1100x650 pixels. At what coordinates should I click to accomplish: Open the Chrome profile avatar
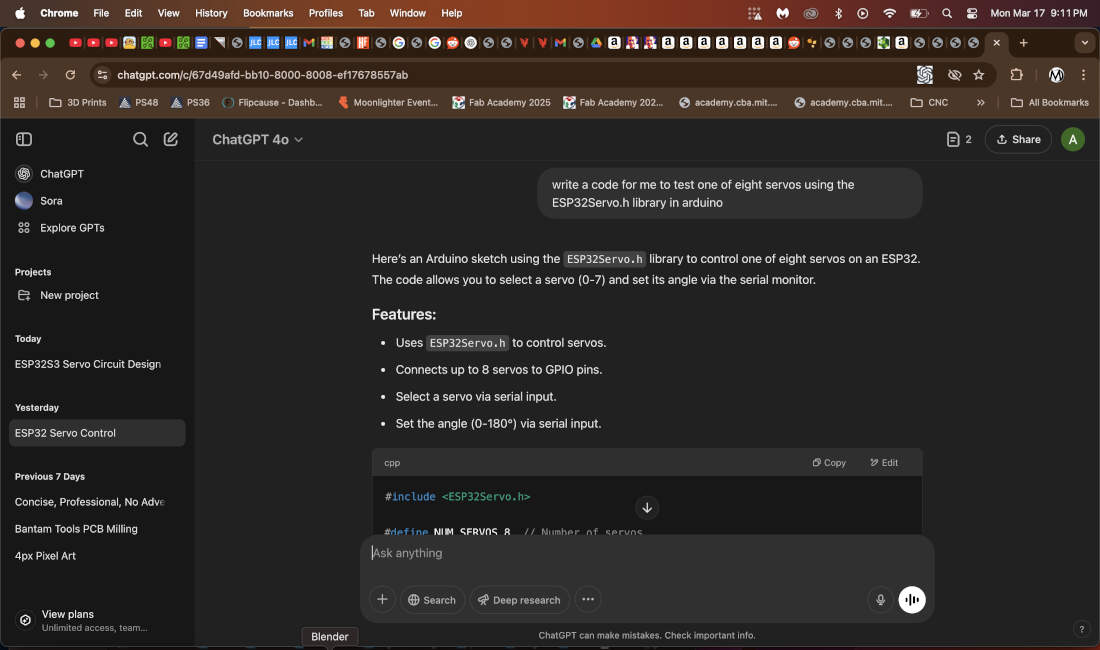1056,75
